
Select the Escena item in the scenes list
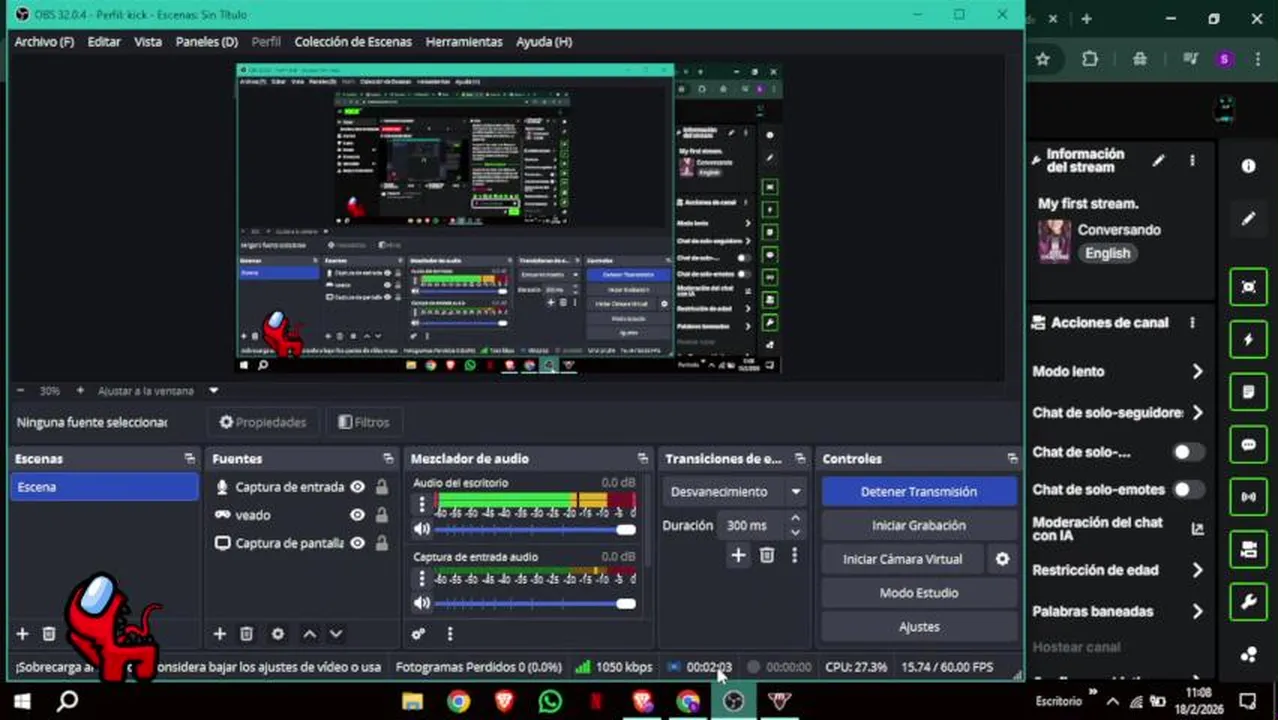[x=104, y=487]
